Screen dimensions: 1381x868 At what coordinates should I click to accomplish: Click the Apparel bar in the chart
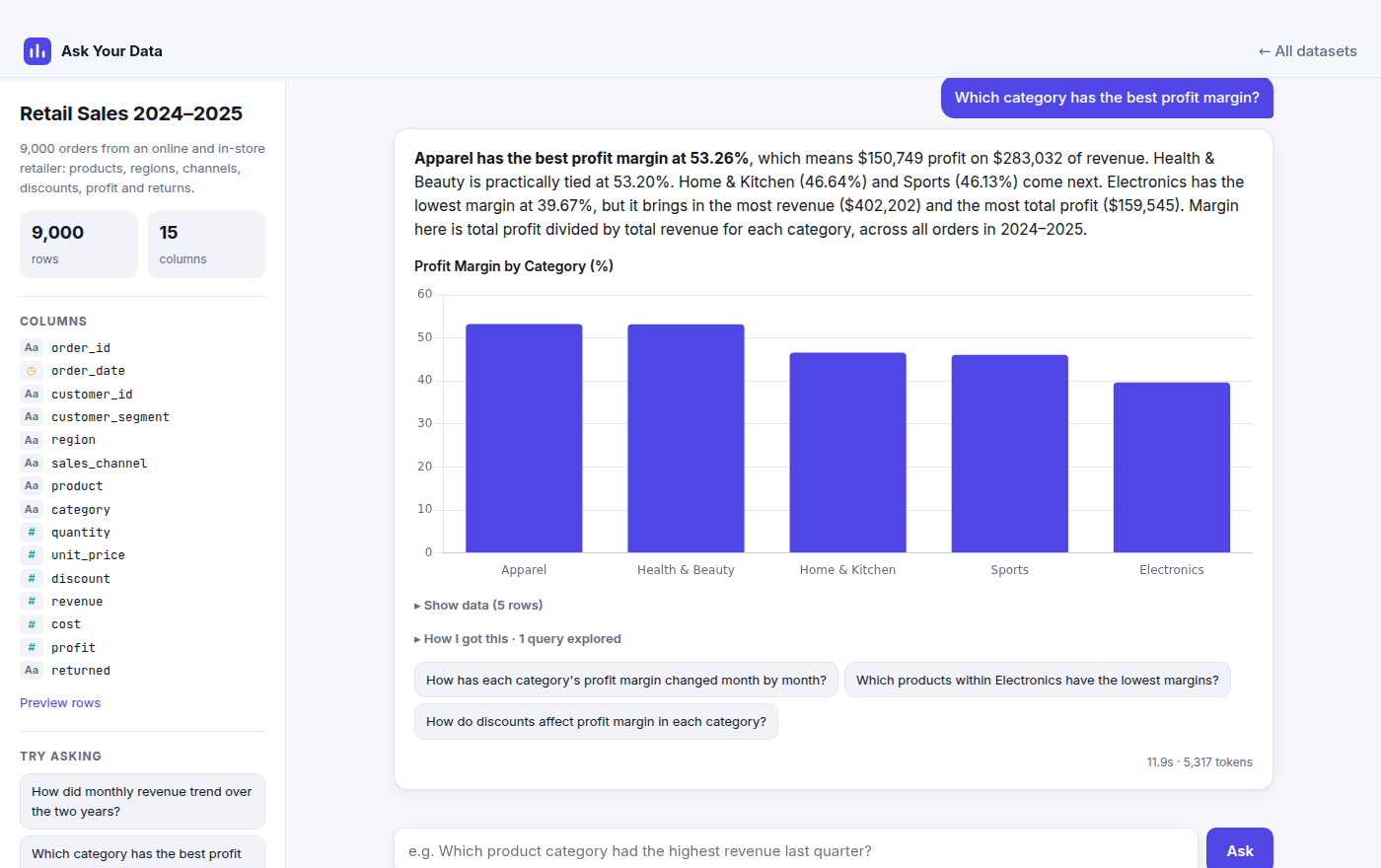pos(524,438)
